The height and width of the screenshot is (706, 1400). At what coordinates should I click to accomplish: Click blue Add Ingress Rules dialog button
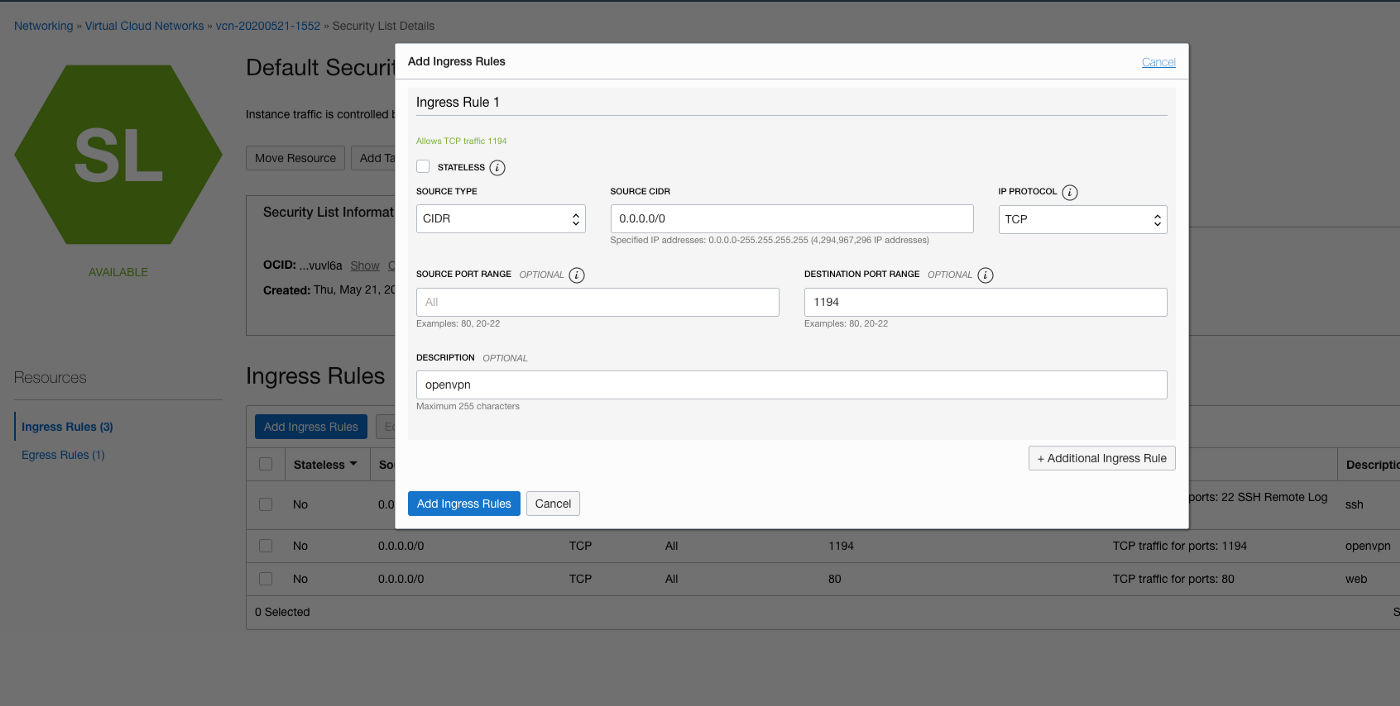click(464, 504)
